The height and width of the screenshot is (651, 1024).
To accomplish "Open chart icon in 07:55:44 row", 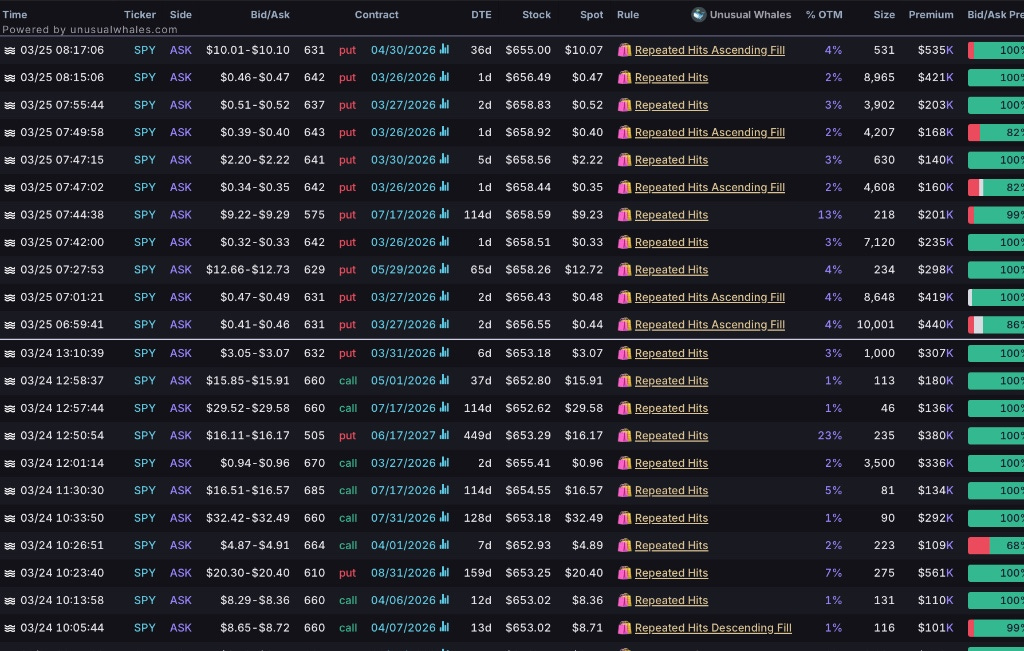I will pyautogui.click(x=445, y=104).
